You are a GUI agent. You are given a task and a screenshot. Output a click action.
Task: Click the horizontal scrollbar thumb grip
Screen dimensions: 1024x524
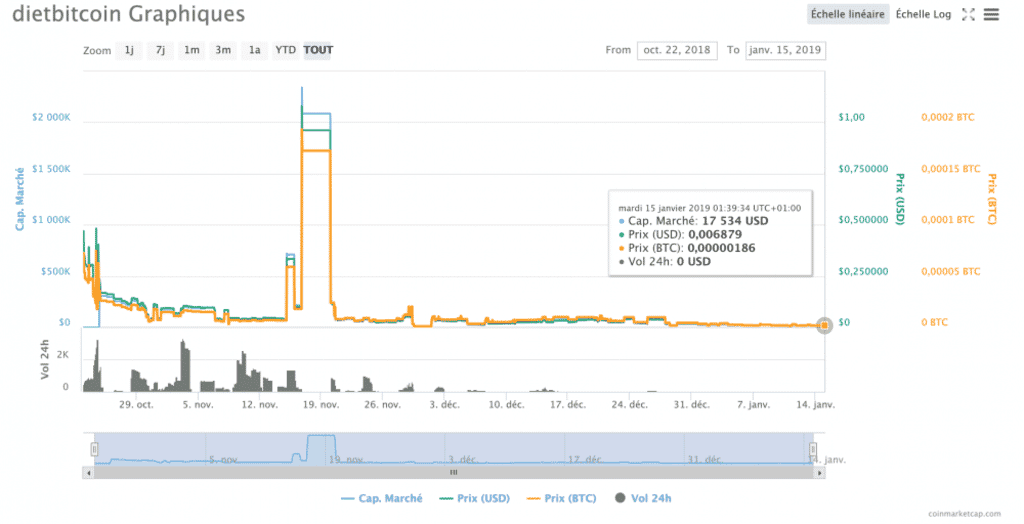point(453,472)
